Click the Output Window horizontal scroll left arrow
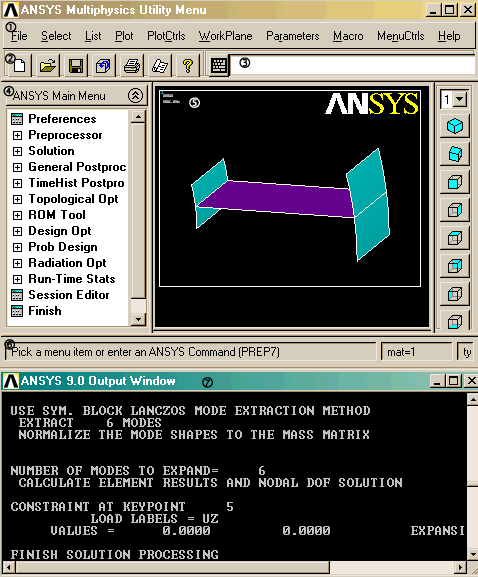 pos(10,567)
